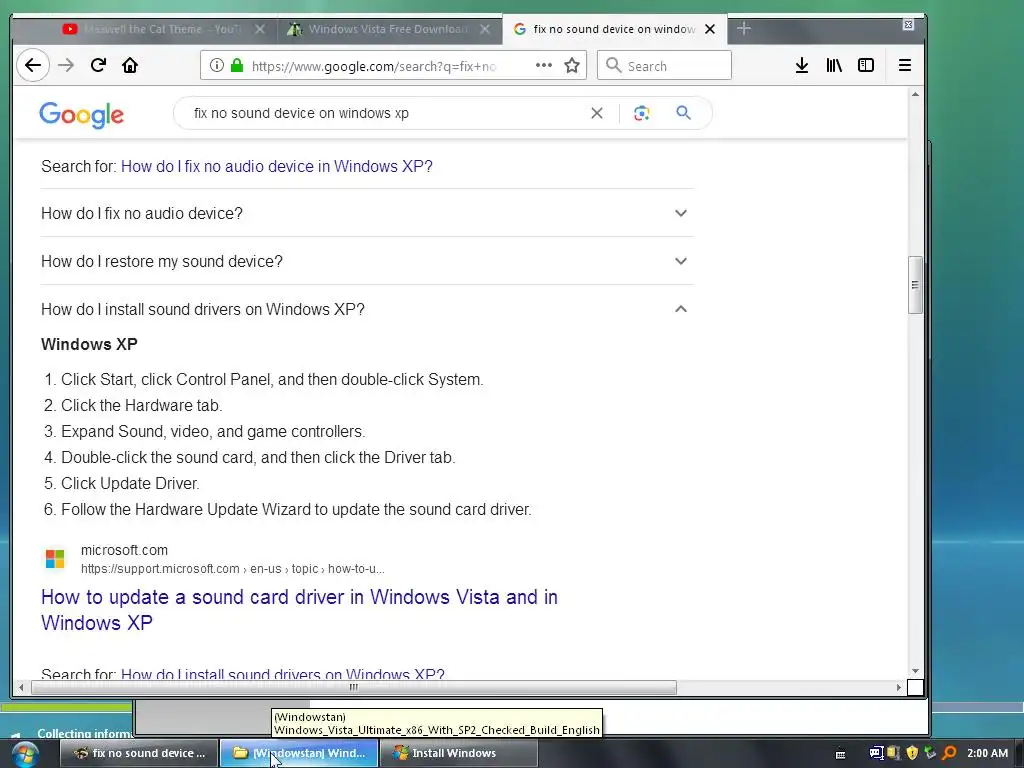Close the Windows Vista Free Download tab

tap(485, 29)
